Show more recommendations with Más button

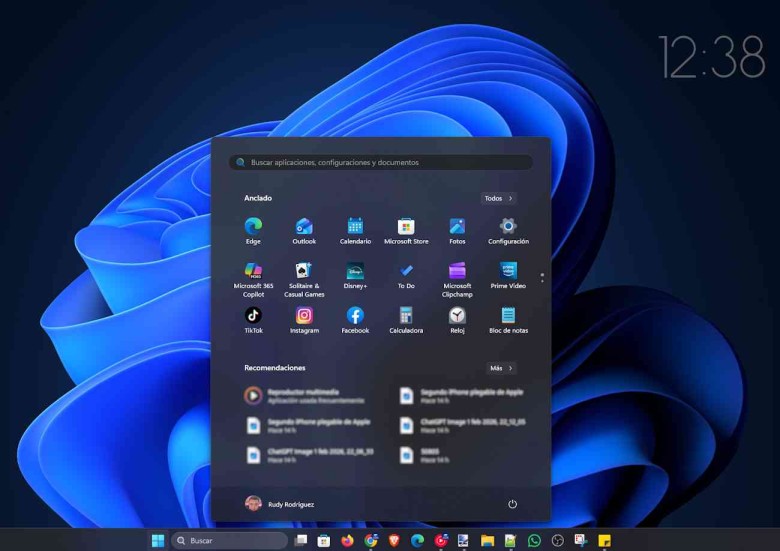pyautogui.click(x=501, y=368)
